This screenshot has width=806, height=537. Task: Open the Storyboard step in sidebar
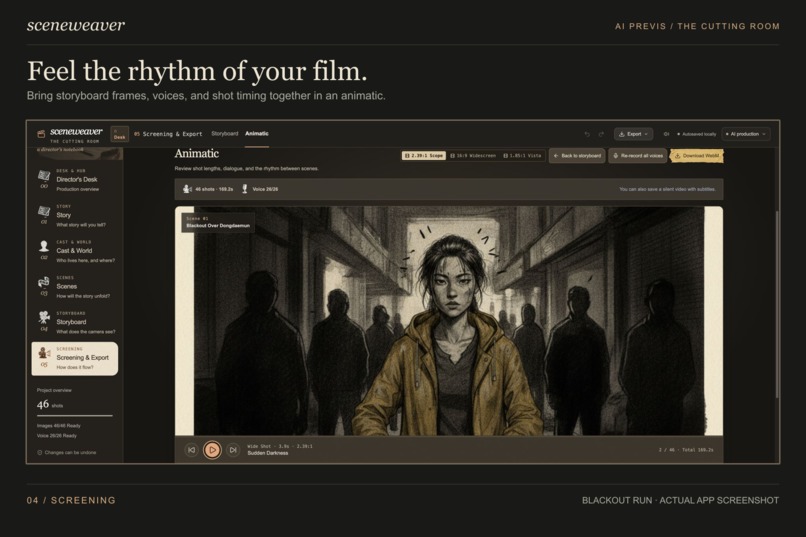[x=75, y=322]
